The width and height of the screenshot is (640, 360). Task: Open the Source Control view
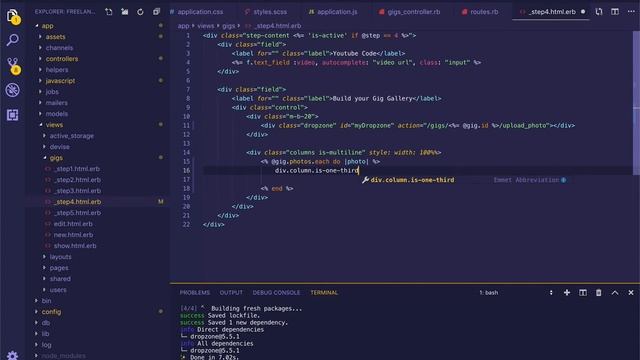(13, 65)
